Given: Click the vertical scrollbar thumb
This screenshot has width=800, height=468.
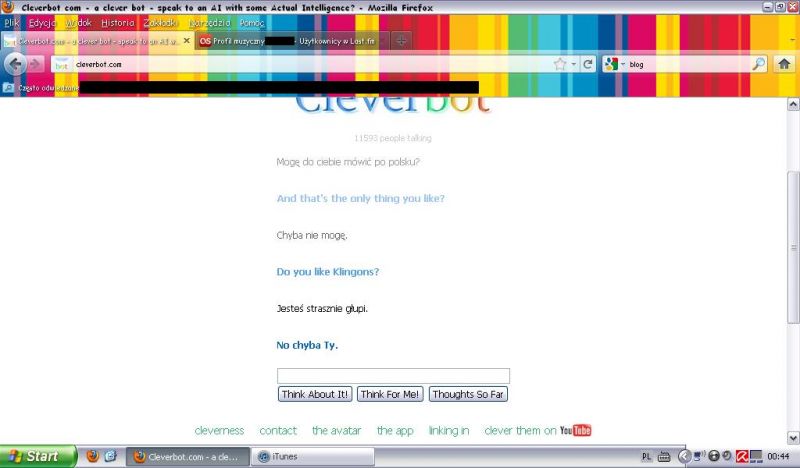Looking at the screenshot, I should [793, 248].
